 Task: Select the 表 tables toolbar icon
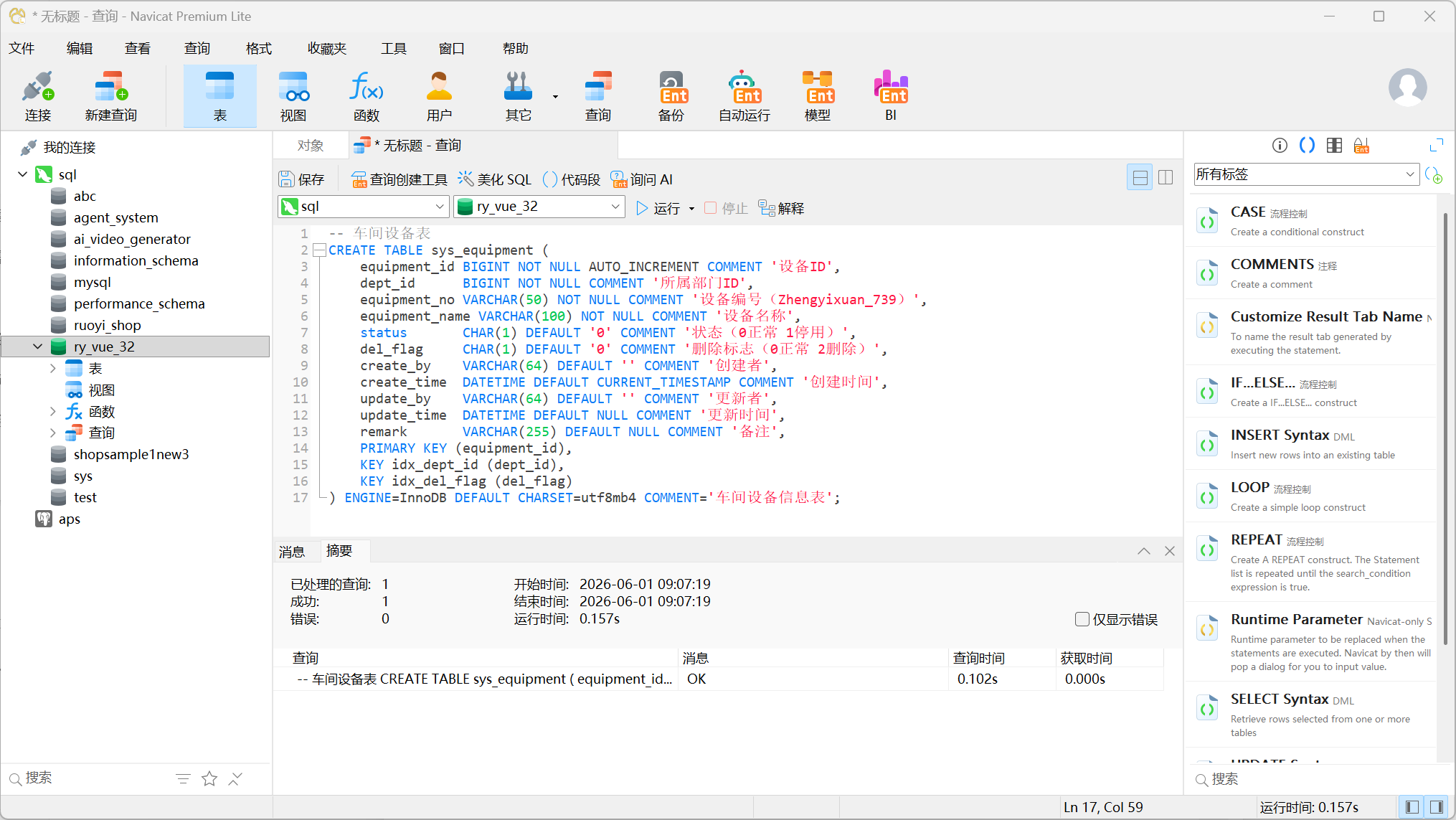click(219, 97)
